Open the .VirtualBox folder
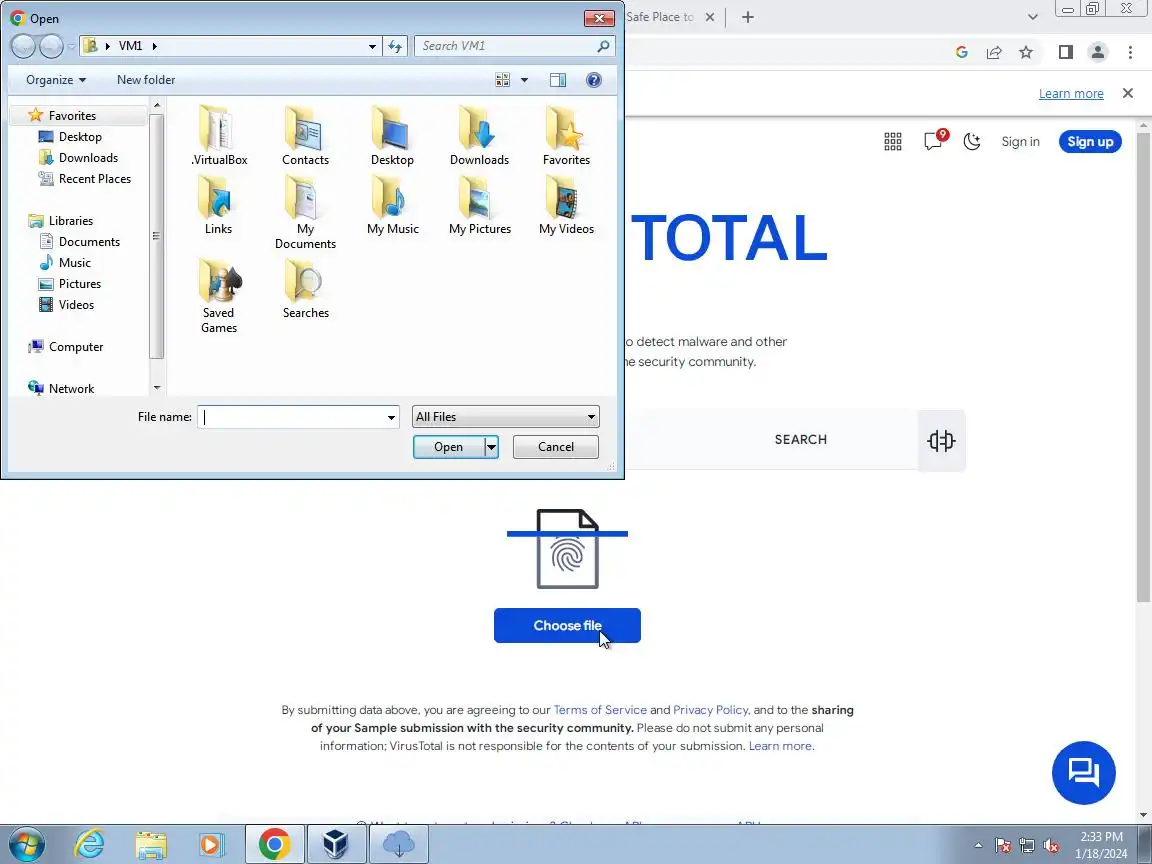 tap(219, 136)
